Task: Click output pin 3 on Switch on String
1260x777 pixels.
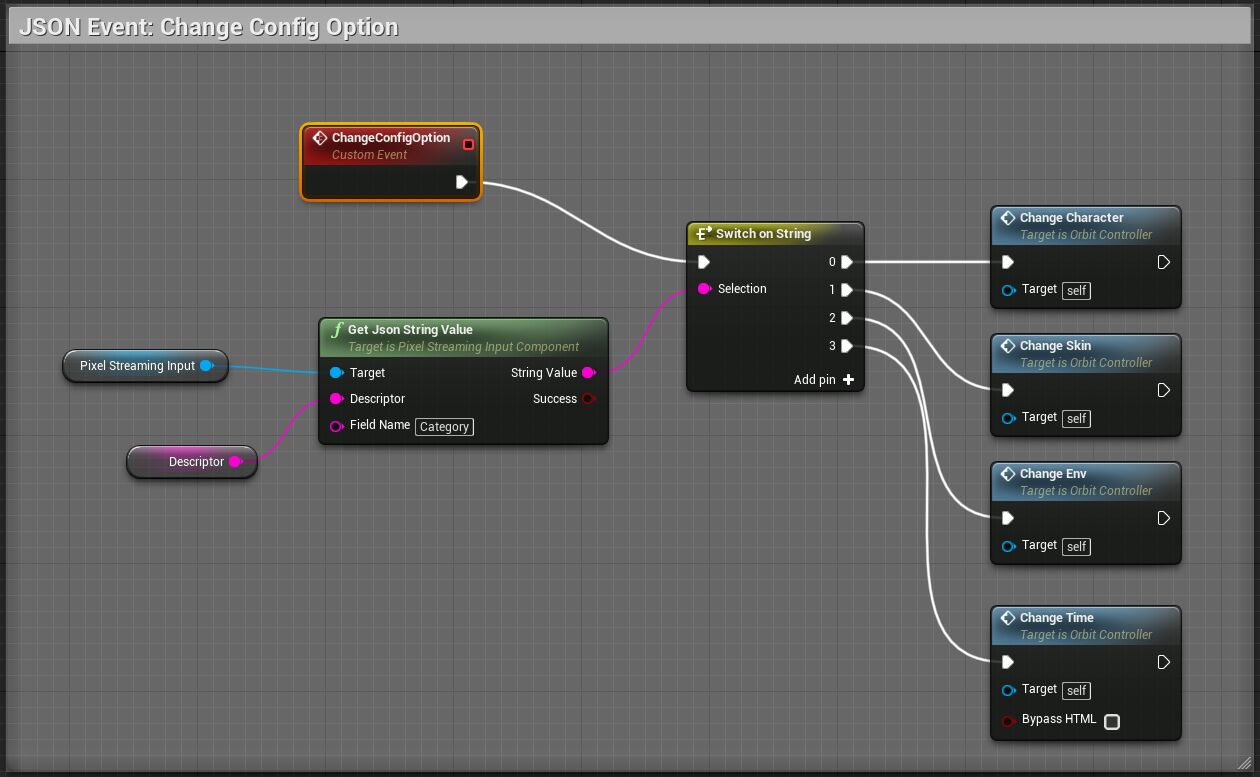Action: point(847,345)
